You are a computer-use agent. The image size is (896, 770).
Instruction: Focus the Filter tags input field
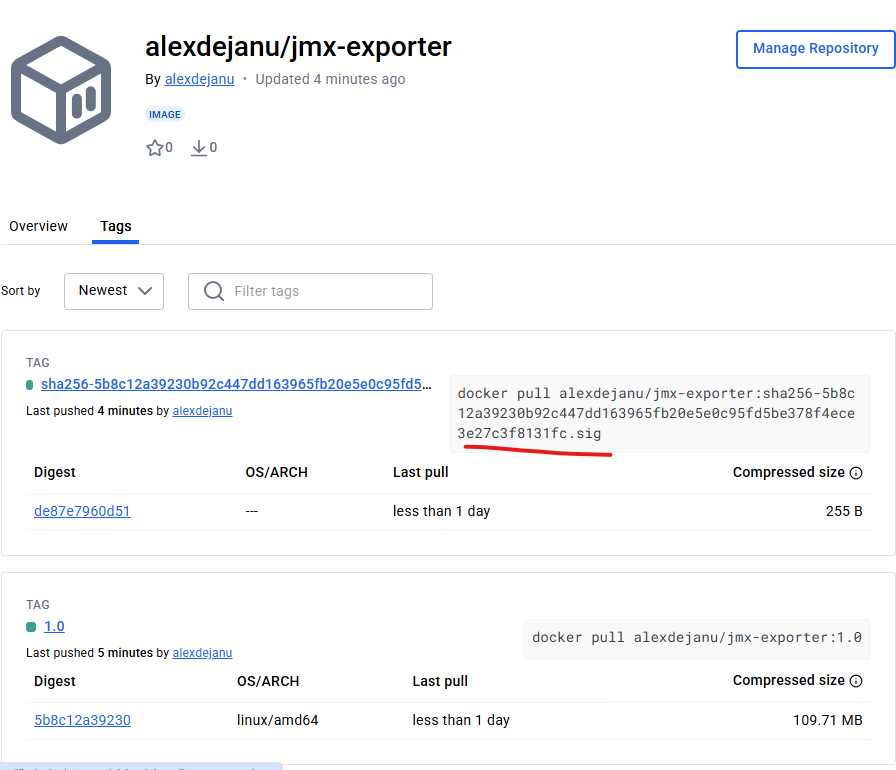[310, 291]
